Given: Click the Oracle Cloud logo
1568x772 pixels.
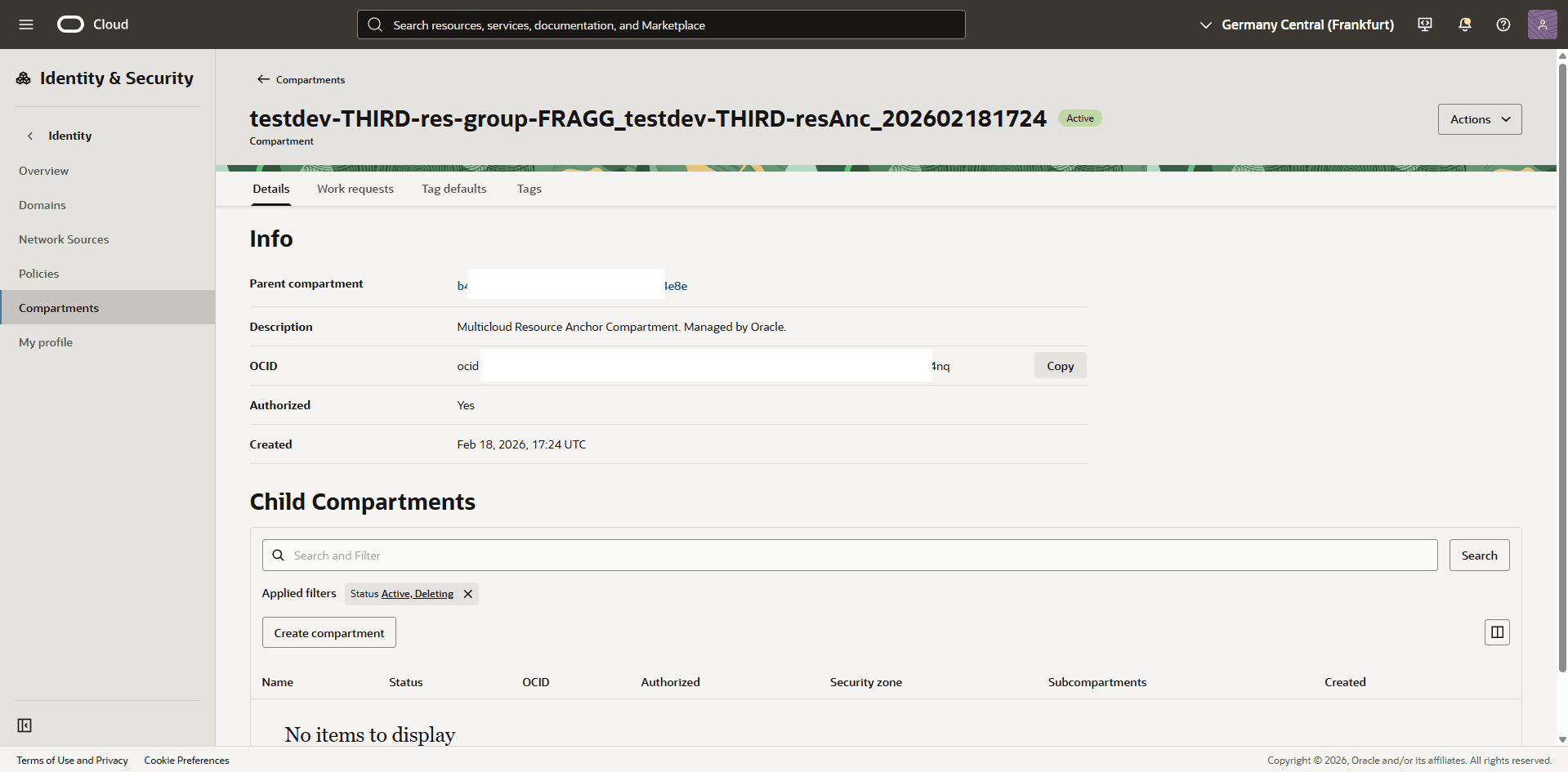Looking at the screenshot, I should point(93,25).
